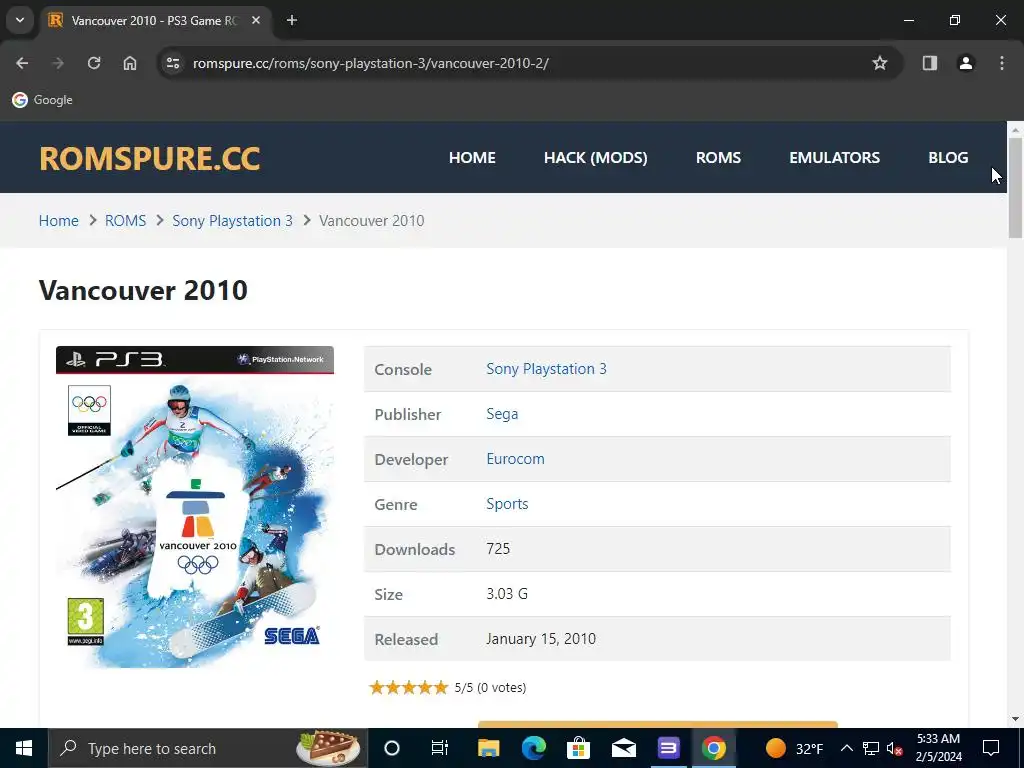
Task: Follow the Home breadcrumb link
Action: [59, 221]
